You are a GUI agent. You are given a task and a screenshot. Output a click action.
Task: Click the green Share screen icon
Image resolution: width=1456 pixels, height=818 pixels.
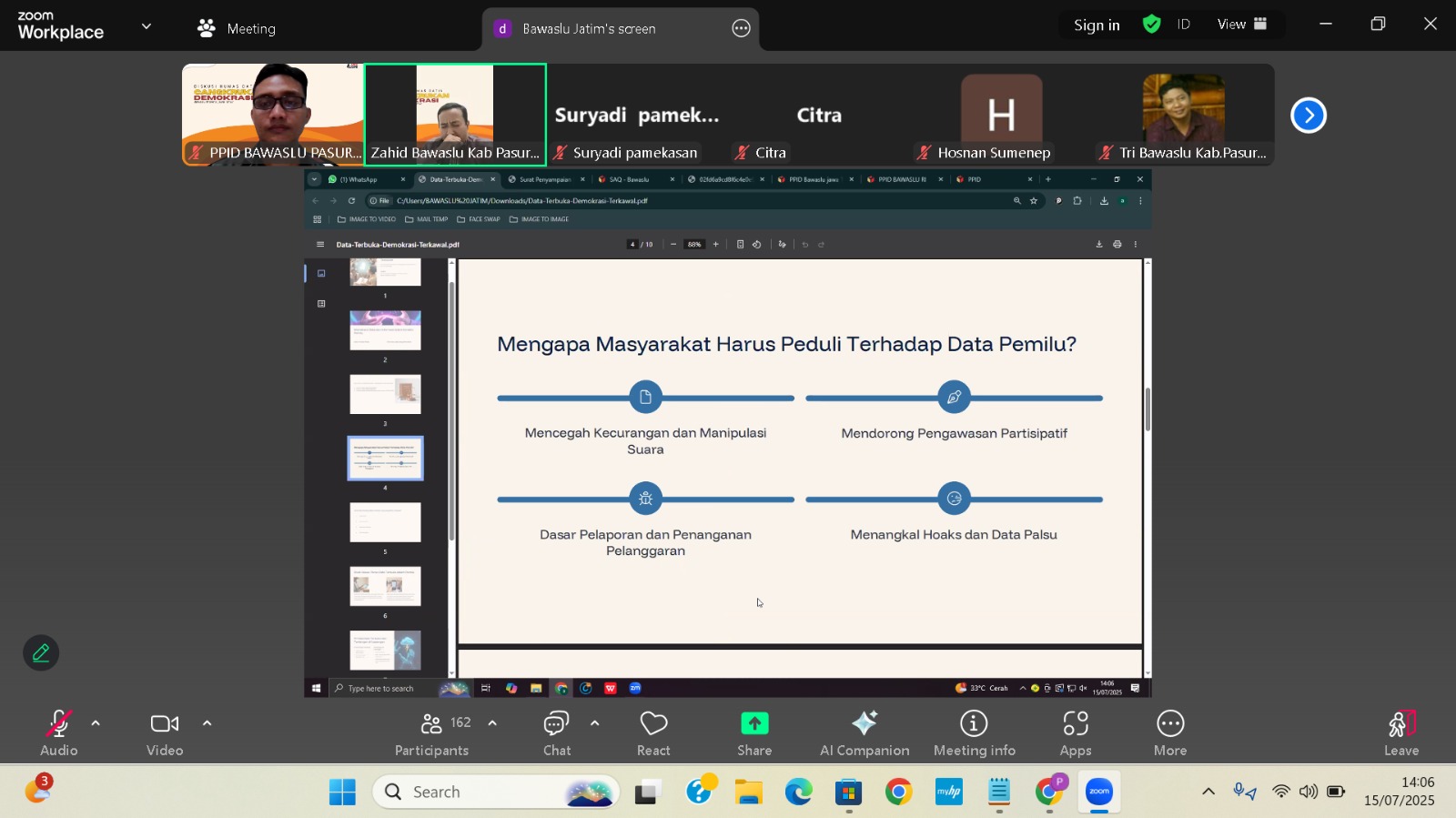point(753,724)
